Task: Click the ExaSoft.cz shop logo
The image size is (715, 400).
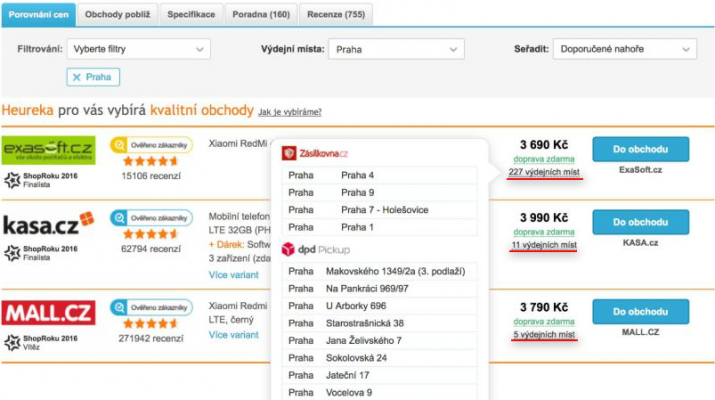Action: 48,150
